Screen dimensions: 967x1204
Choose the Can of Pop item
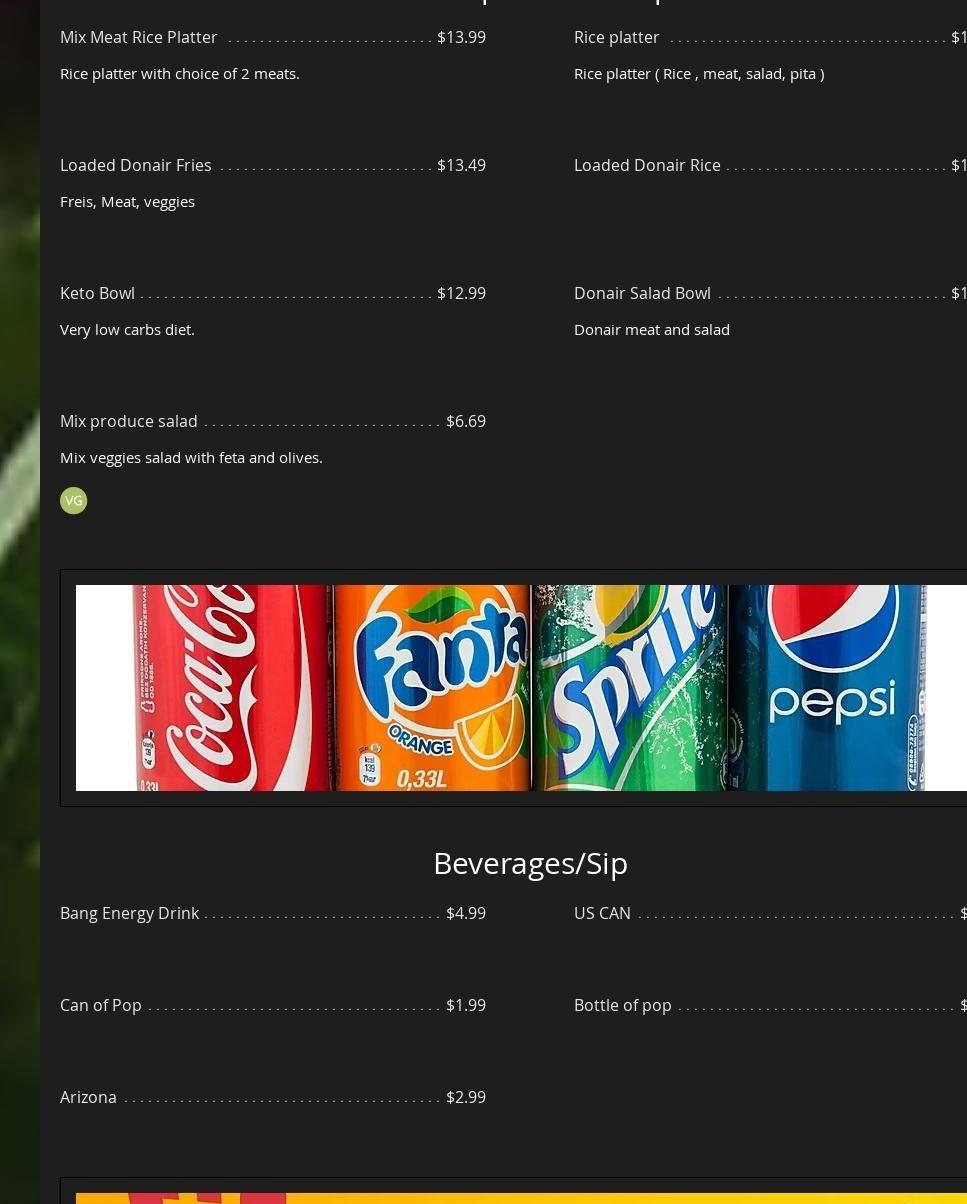click(x=101, y=1005)
